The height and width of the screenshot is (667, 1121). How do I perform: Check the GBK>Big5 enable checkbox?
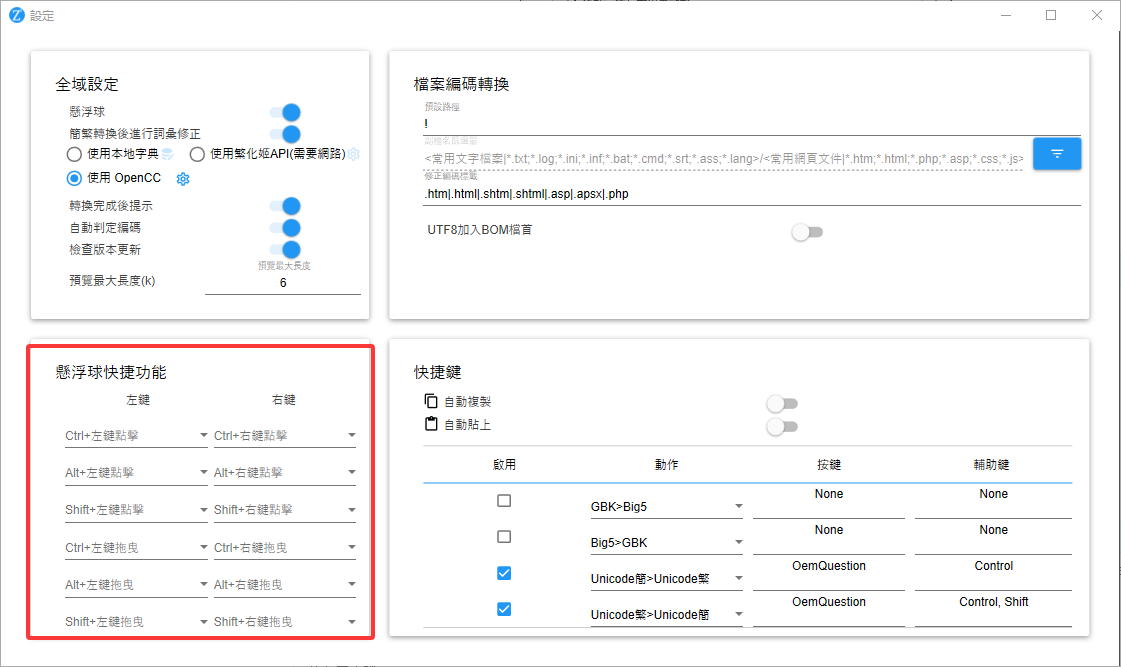[x=504, y=500]
